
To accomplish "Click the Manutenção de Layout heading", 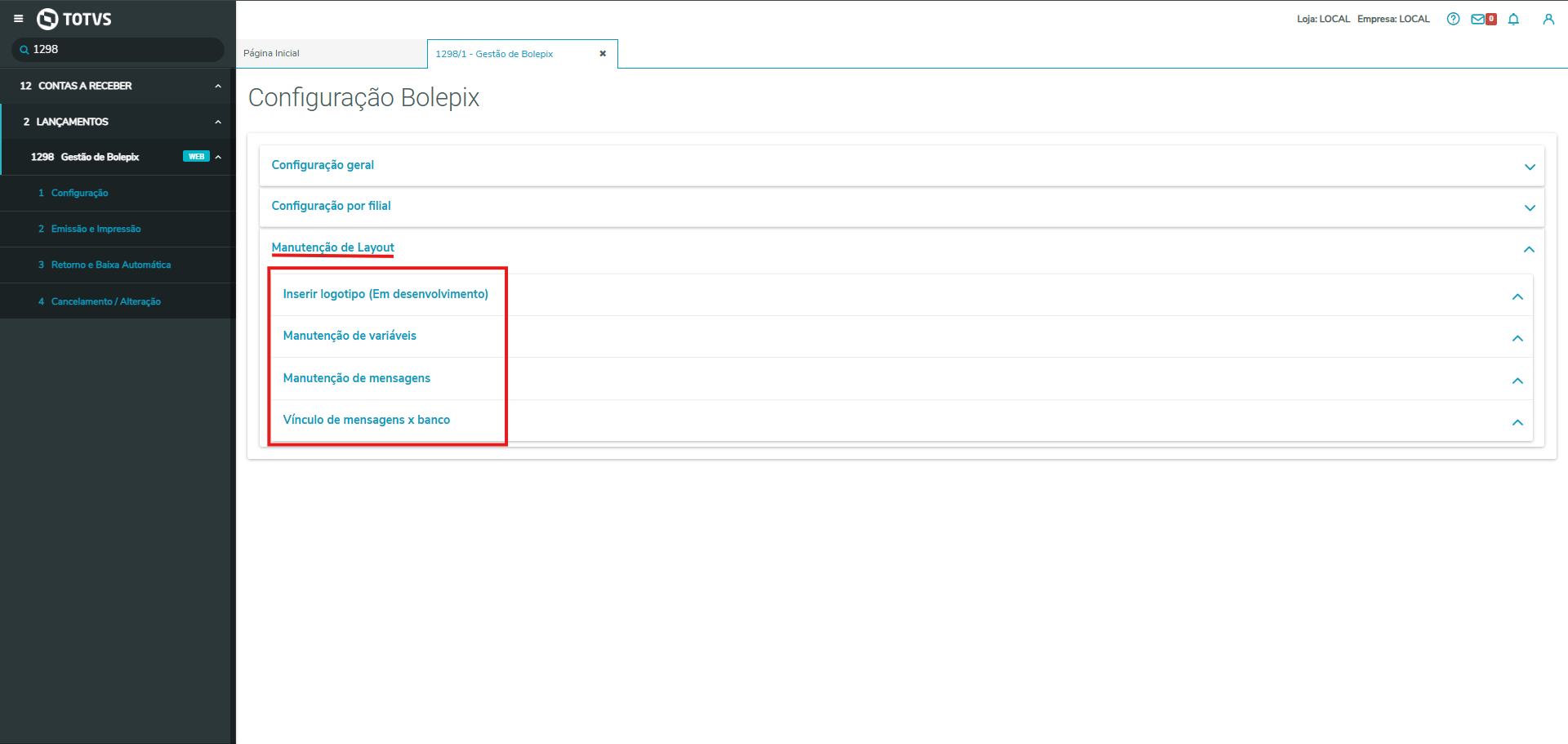I will (x=332, y=247).
